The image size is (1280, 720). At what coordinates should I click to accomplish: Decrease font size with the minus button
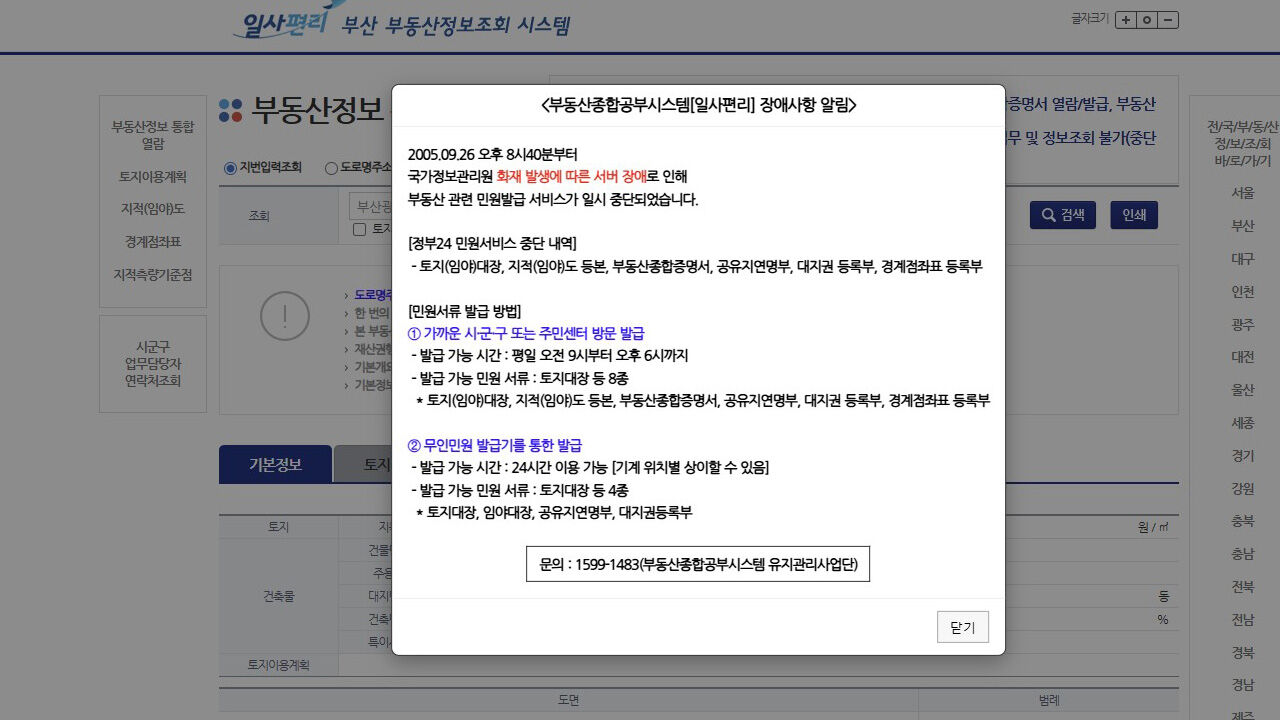pyautogui.click(x=1168, y=20)
